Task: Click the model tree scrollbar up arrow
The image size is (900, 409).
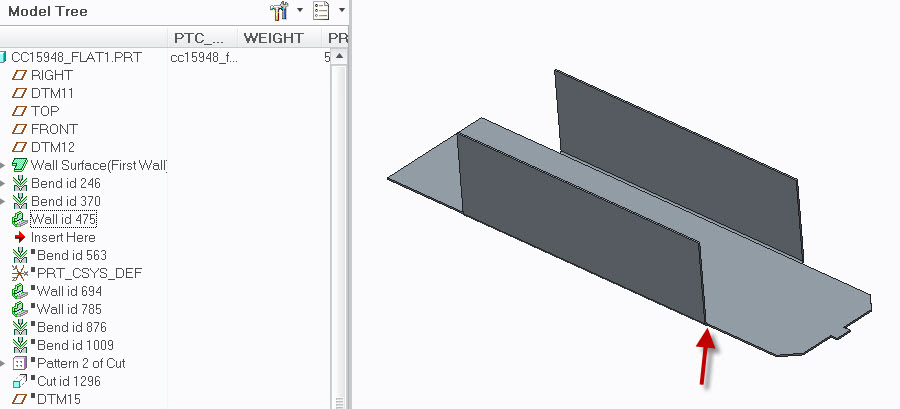Action: 339,56
